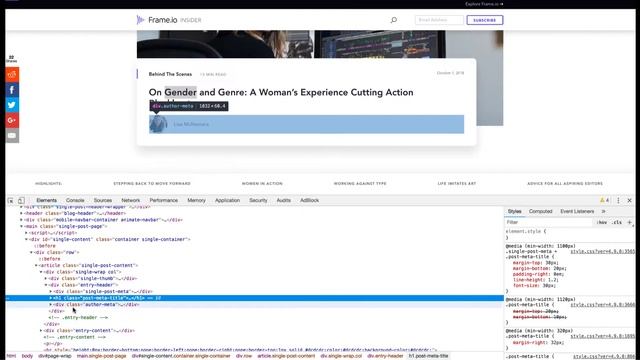Viewport: 640px width, 360px height.
Task: Open the Memory tab
Action: tap(196, 200)
